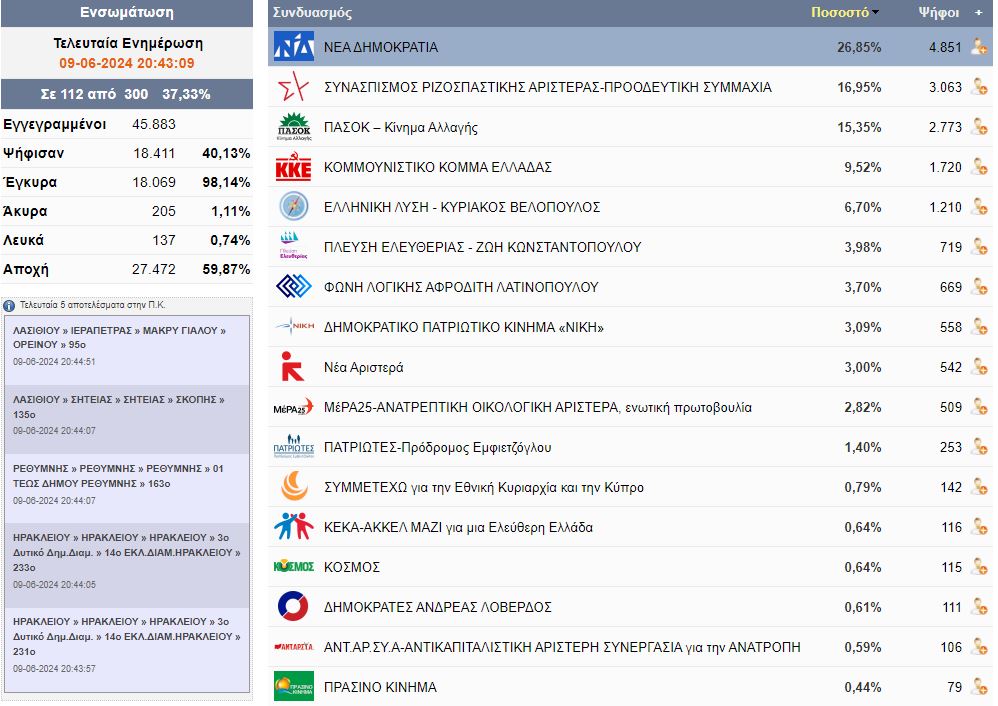
Task: Click the red ΚΚΕ logo
Action: click(x=293, y=167)
